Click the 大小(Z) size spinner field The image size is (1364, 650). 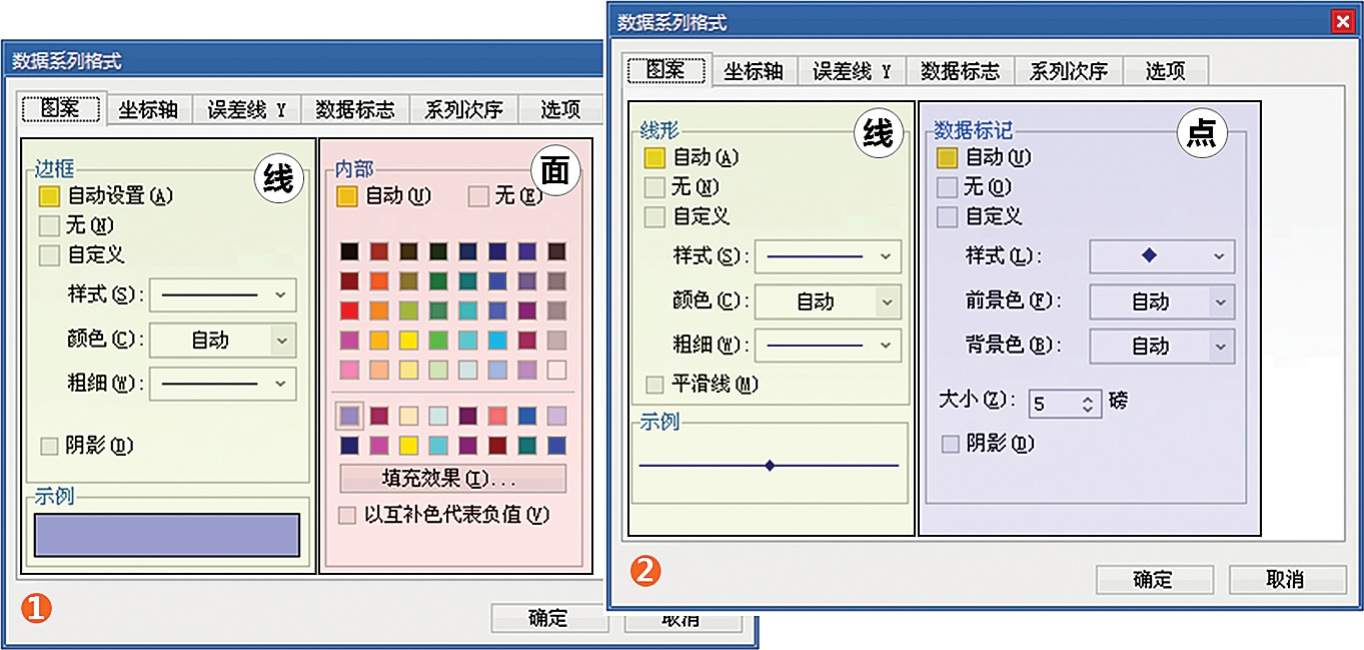click(x=1053, y=404)
